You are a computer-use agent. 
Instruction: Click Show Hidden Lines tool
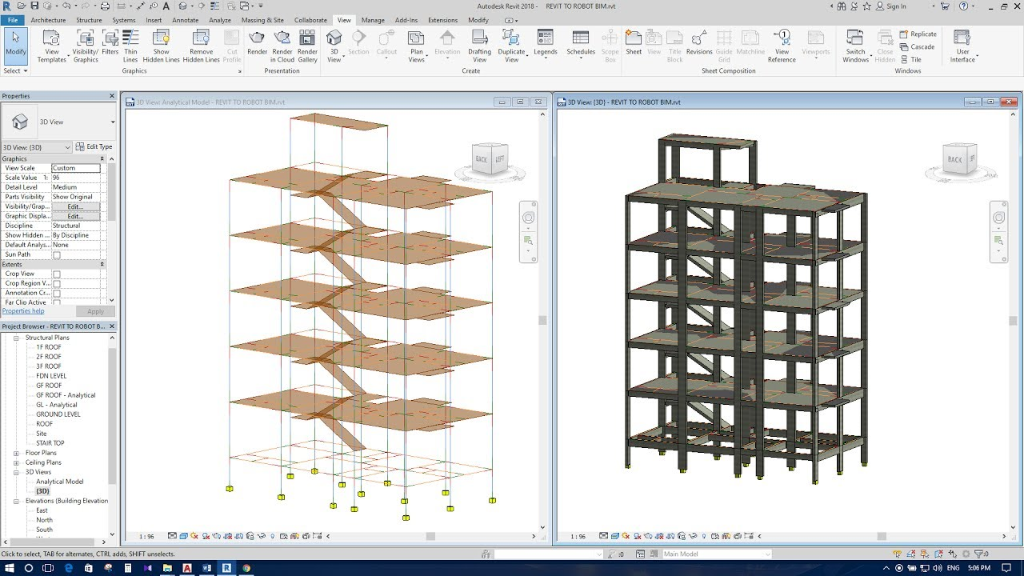pyautogui.click(x=161, y=46)
